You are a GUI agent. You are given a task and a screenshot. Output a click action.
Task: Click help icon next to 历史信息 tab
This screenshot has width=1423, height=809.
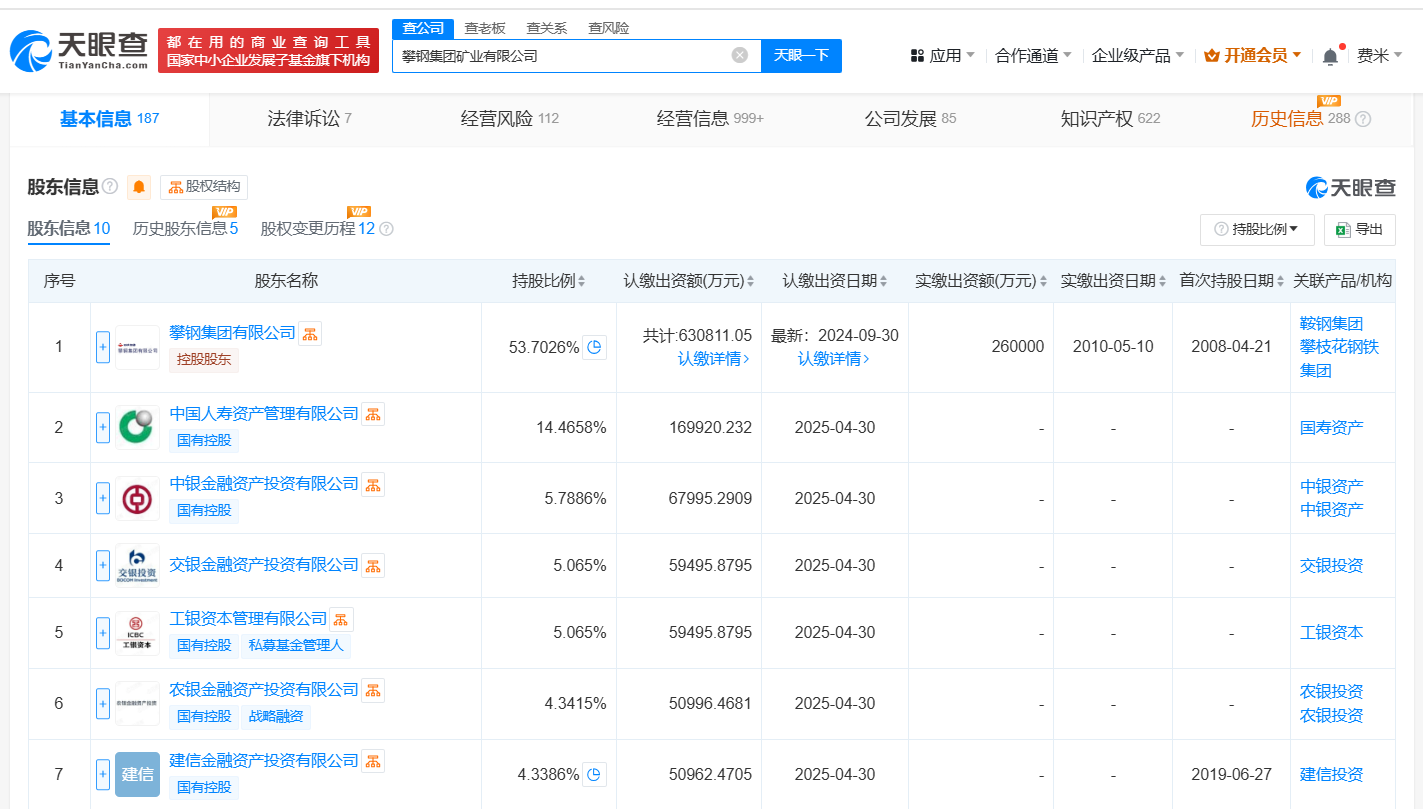(x=1362, y=119)
